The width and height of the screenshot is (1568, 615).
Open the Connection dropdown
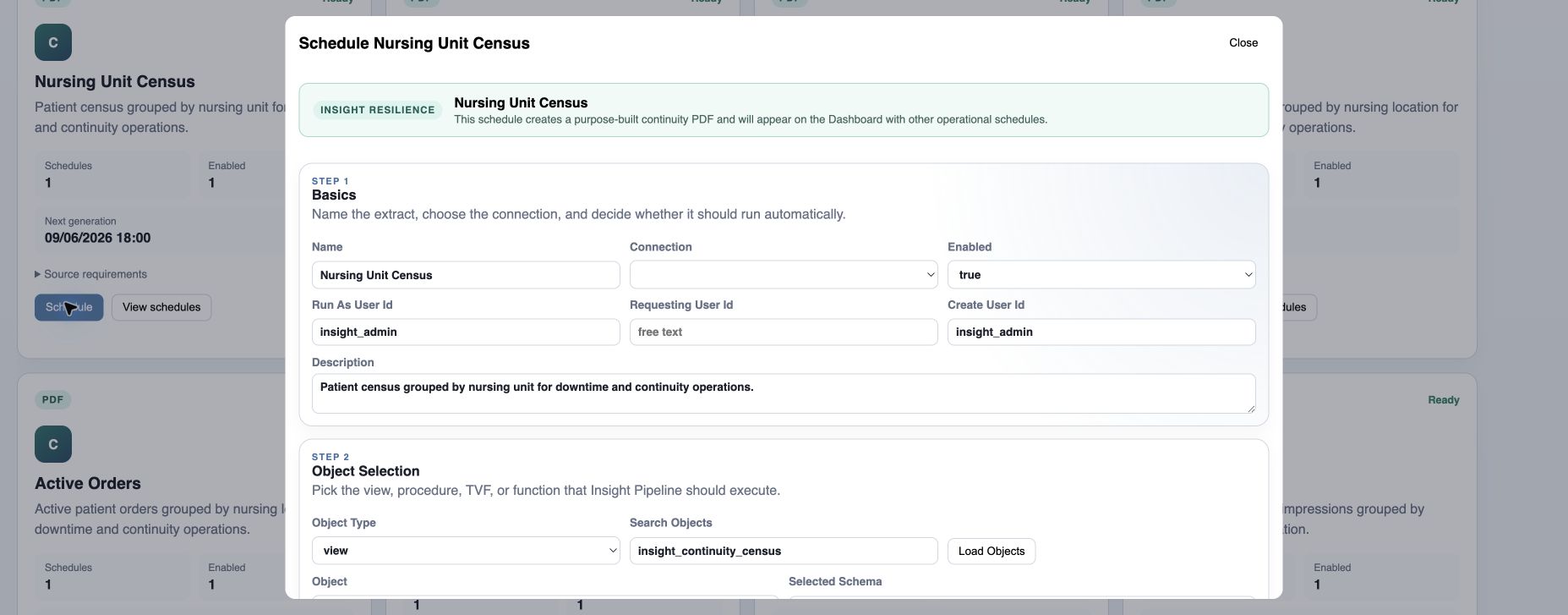click(x=784, y=275)
